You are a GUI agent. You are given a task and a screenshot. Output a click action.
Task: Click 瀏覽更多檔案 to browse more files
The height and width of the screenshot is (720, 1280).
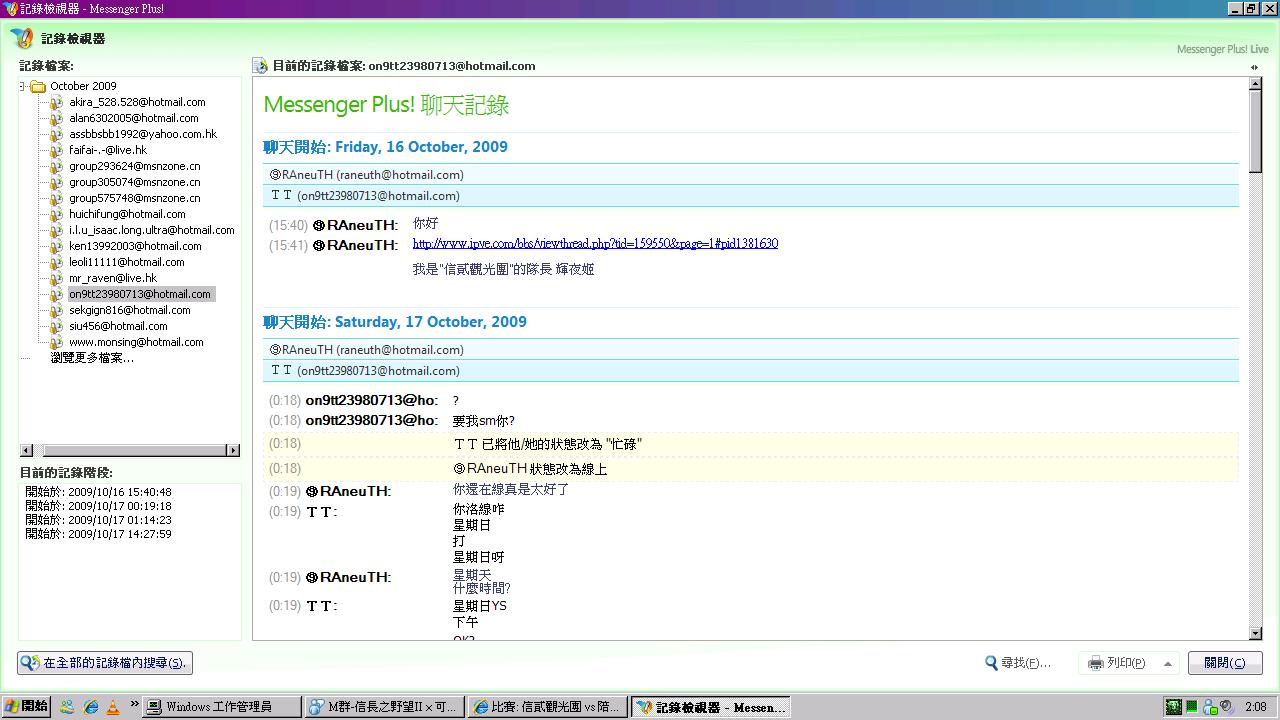[92, 358]
